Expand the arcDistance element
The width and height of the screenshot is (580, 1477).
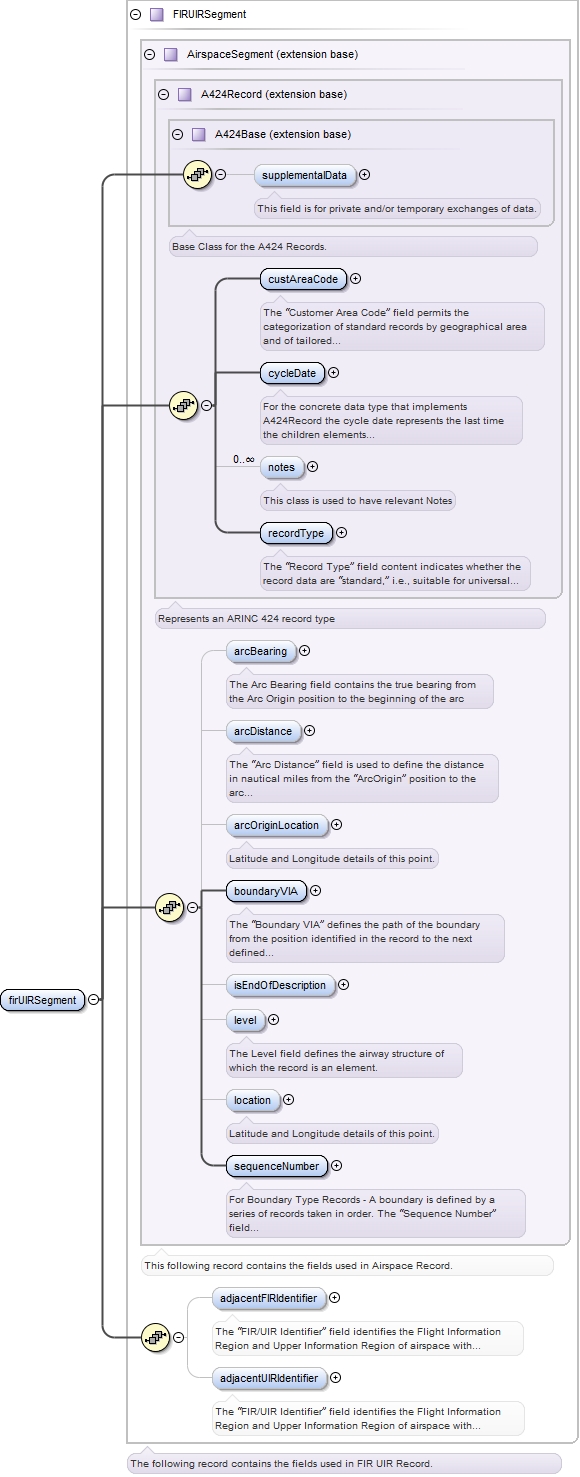tap(309, 732)
